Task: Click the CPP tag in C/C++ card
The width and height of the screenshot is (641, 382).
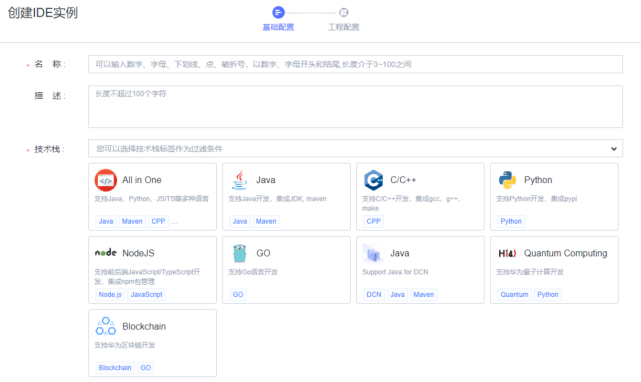Action: (x=374, y=221)
